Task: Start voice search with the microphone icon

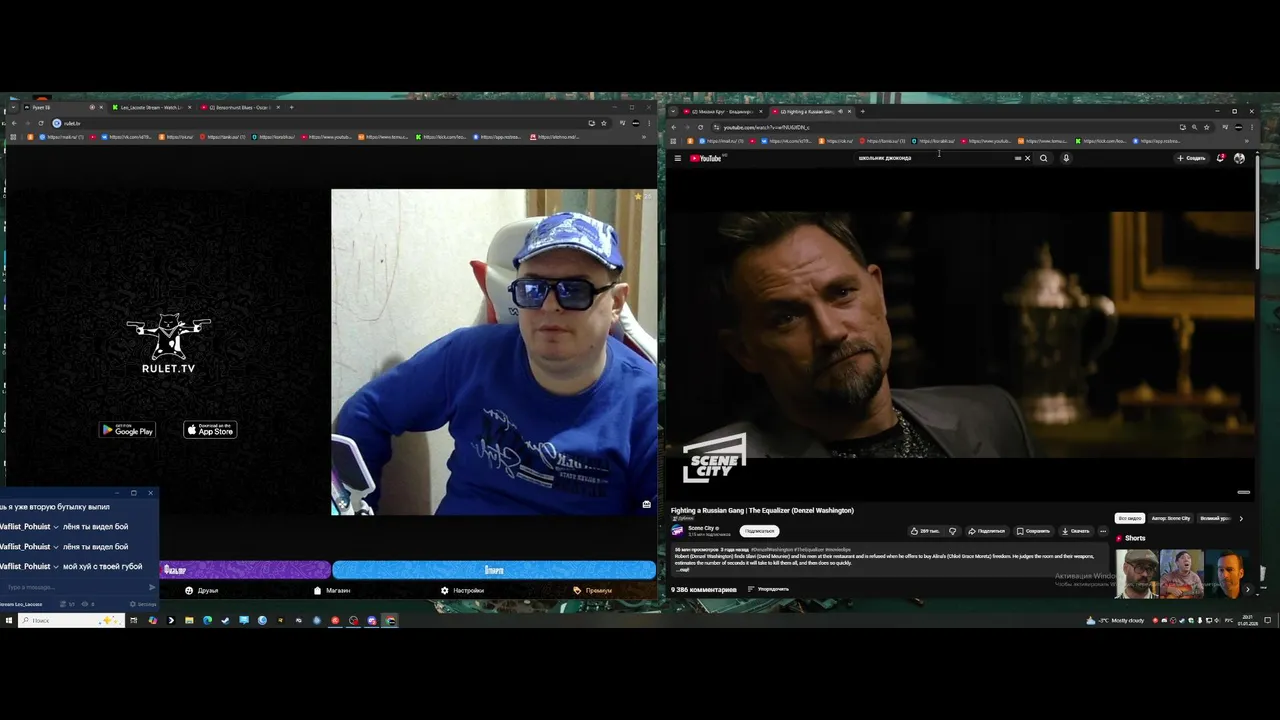Action: pyautogui.click(x=1066, y=158)
